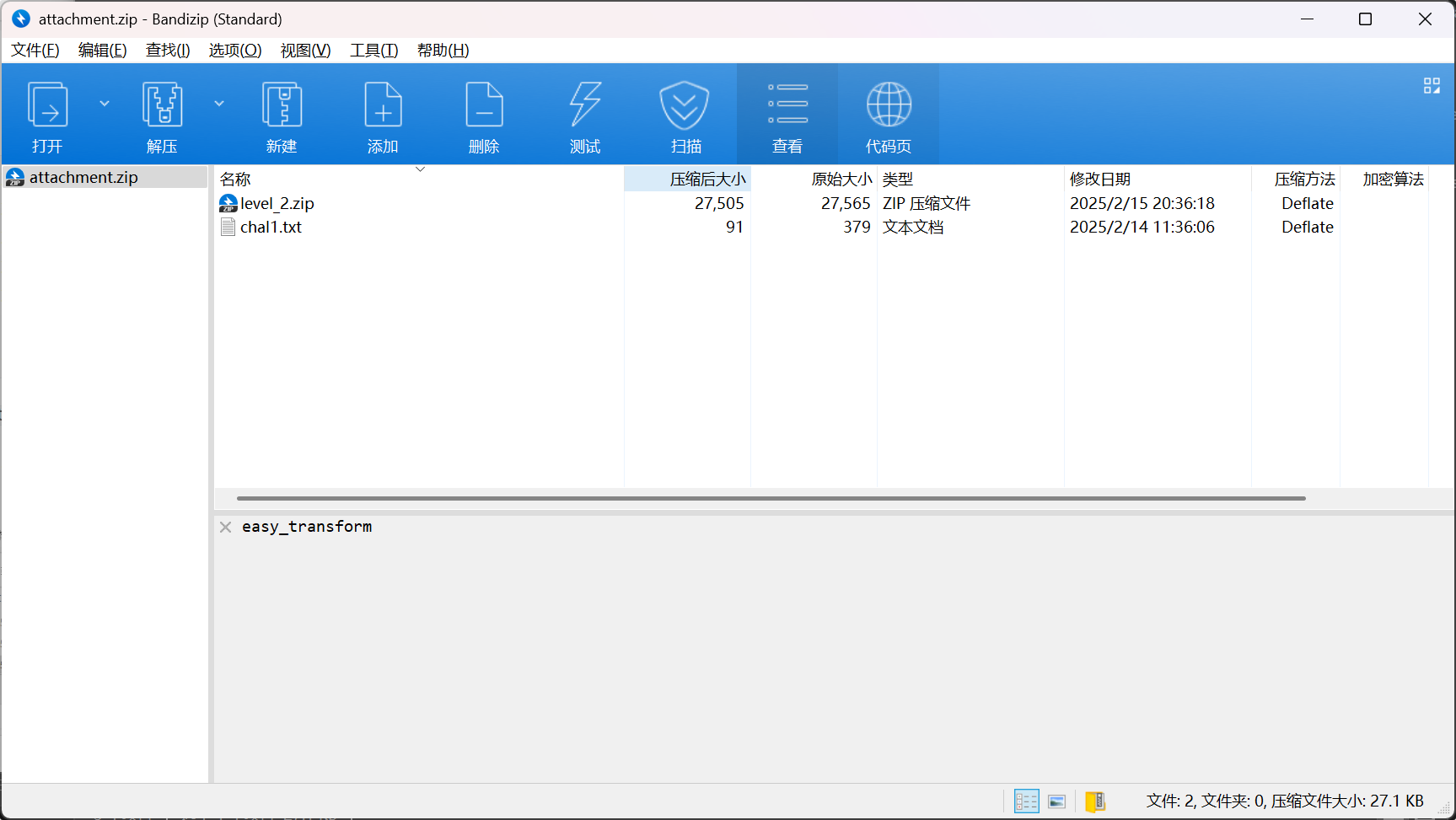Click the original size 379 cell
The width and height of the screenshot is (1456, 820).
coord(857,227)
